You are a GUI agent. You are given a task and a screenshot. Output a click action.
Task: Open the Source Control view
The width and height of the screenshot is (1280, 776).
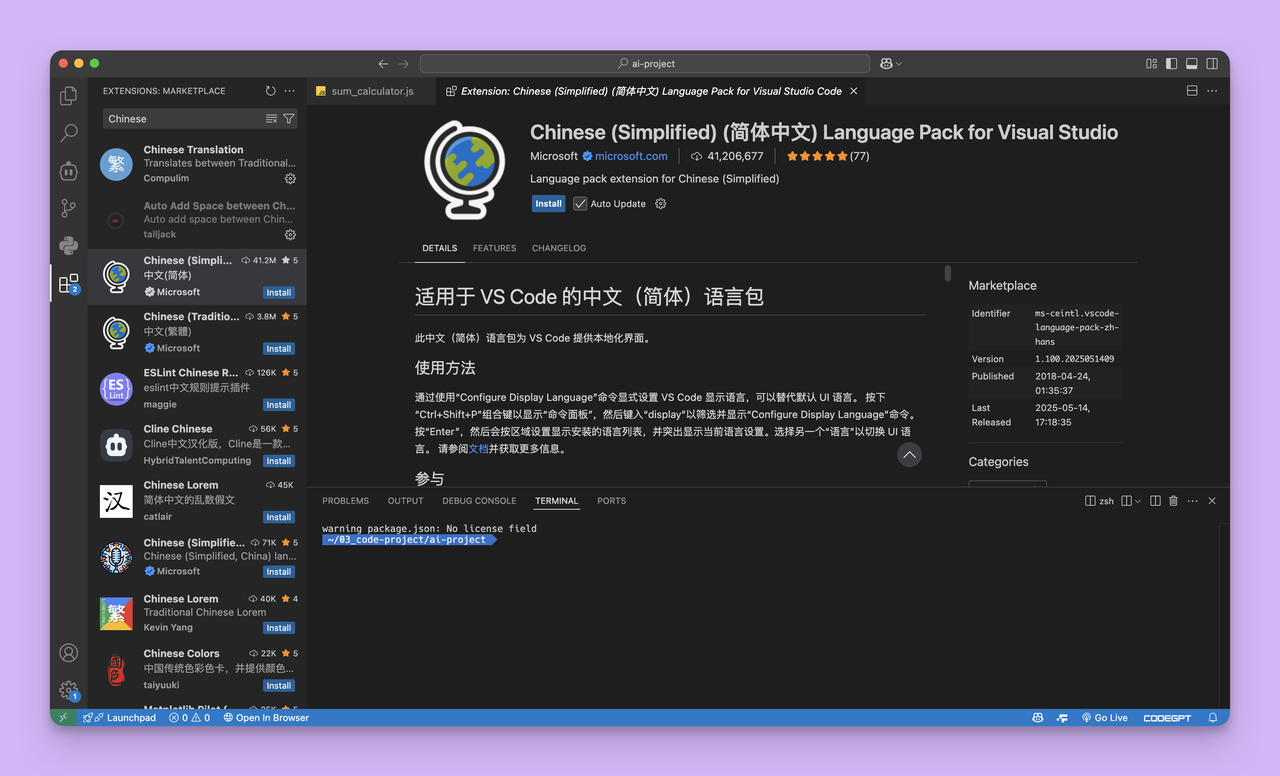(68, 208)
